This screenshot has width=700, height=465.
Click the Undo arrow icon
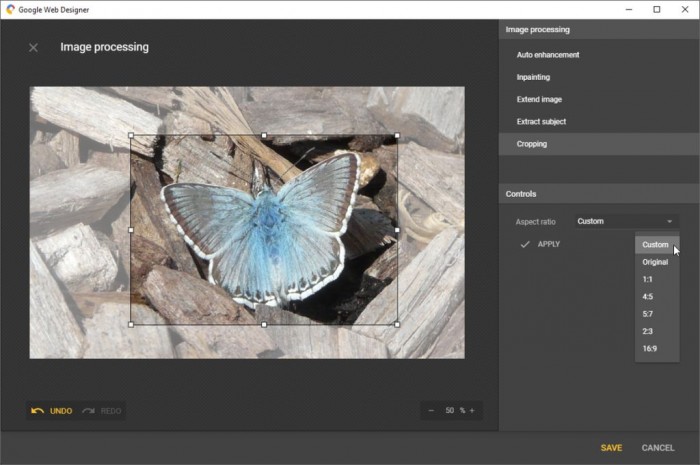tap(38, 411)
